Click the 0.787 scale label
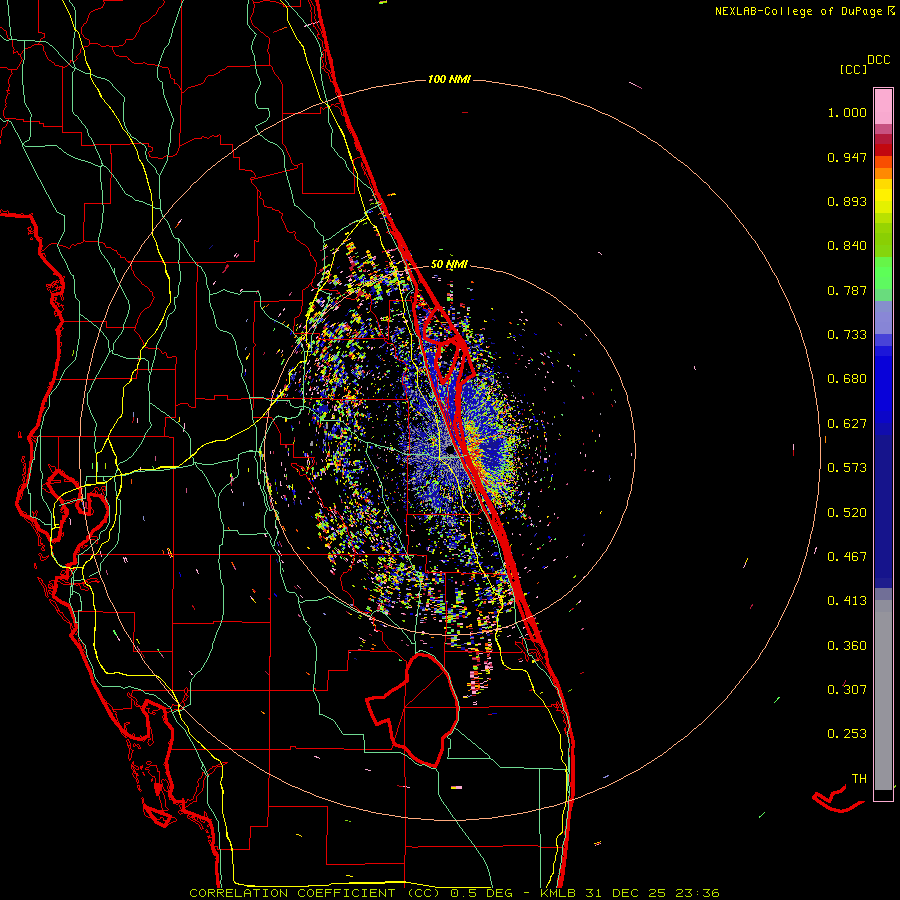Image resolution: width=900 pixels, height=900 pixels. [x=847, y=290]
